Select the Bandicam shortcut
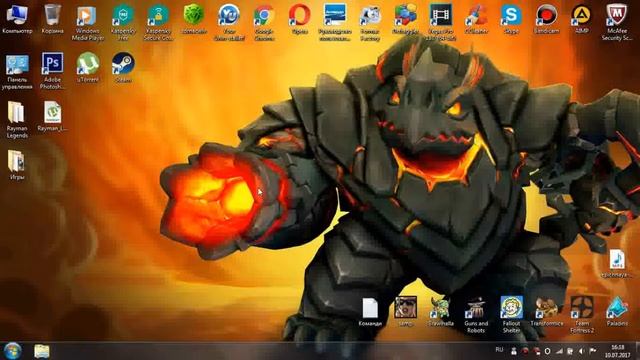640x360 pixels. (x=546, y=19)
